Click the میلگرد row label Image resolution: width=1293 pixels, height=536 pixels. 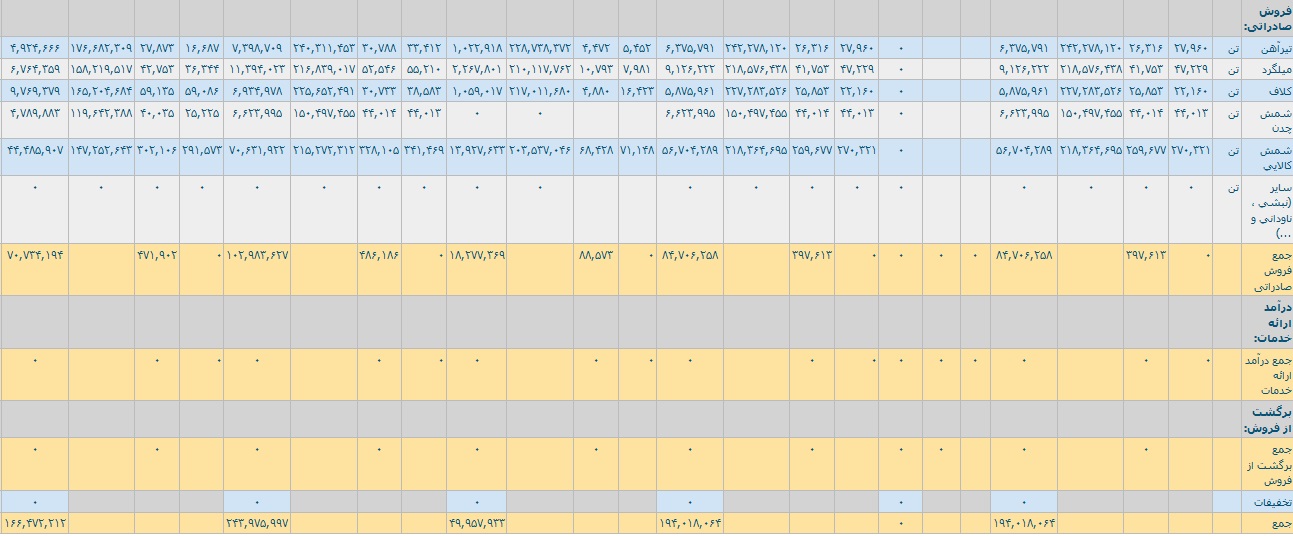pos(1267,69)
